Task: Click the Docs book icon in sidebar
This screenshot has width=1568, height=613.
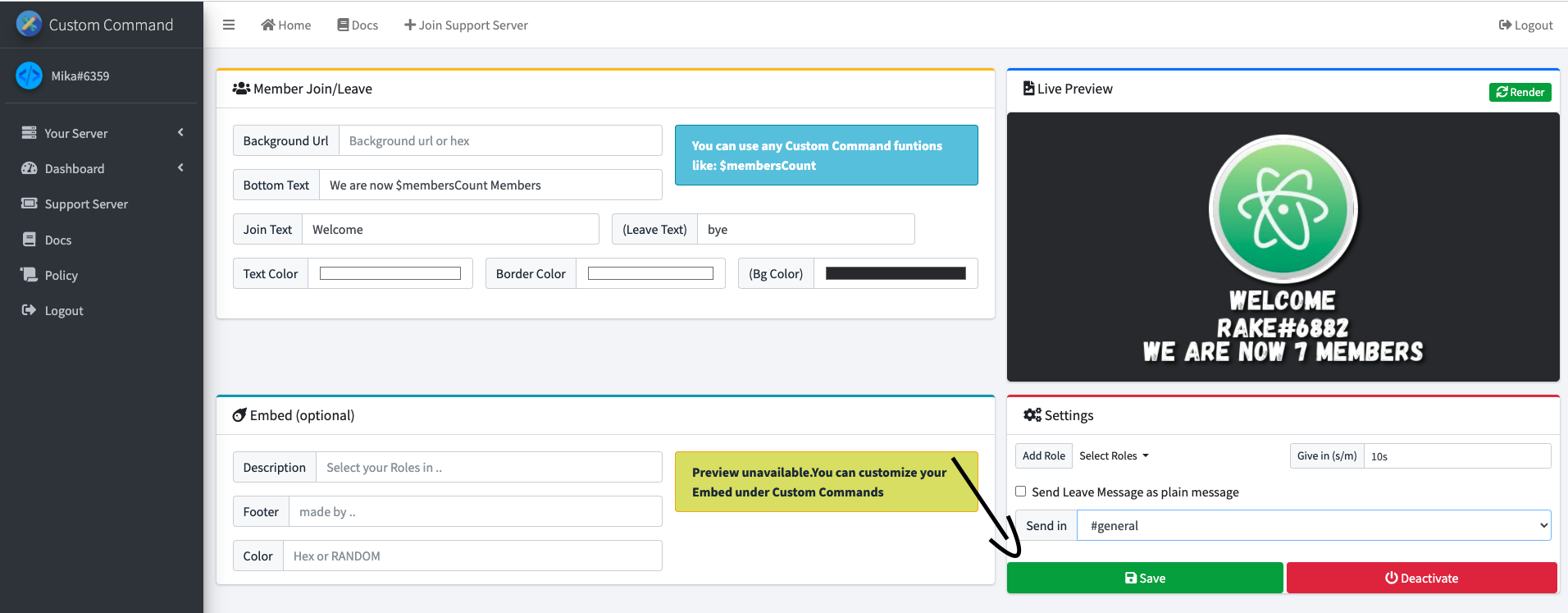Action: pos(30,239)
